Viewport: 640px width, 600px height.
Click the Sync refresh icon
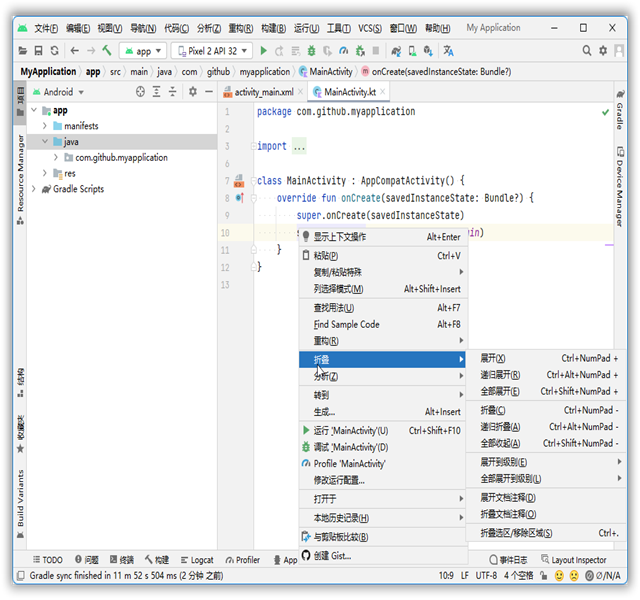[x=54, y=51]
